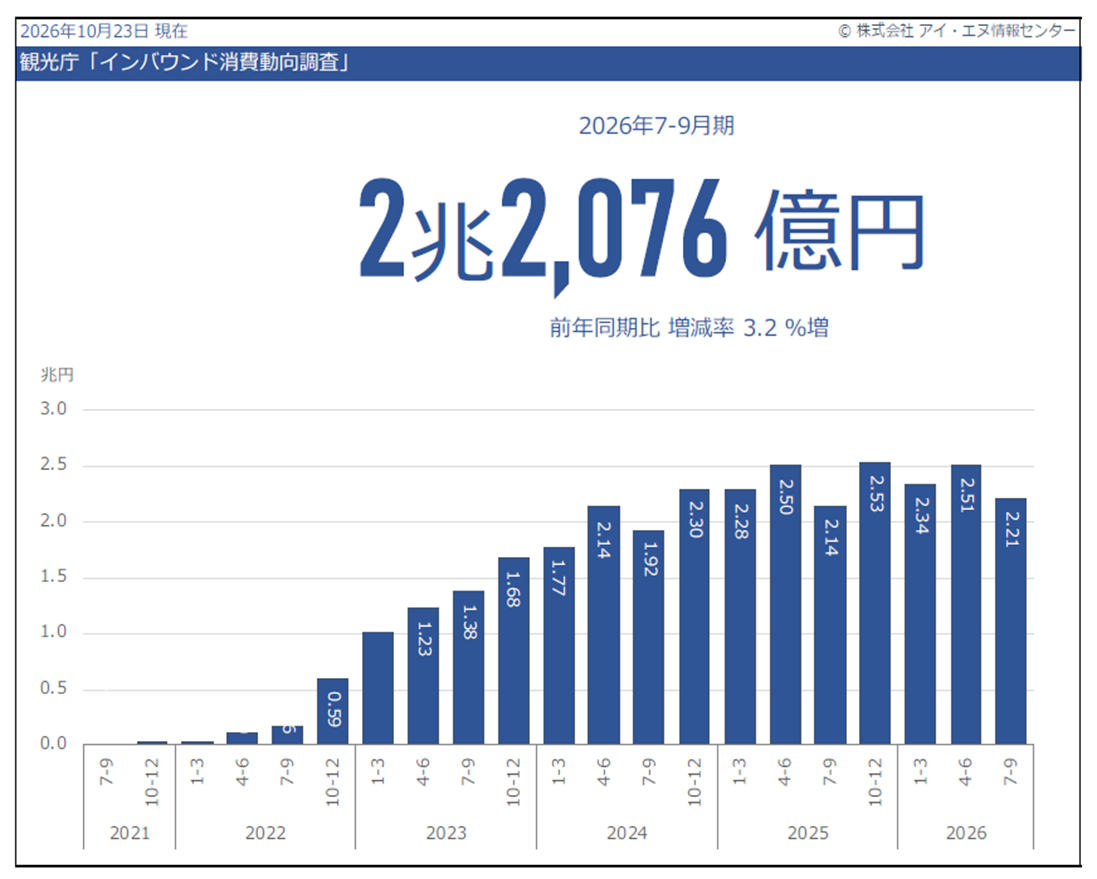Select the bar labeled 1.23
Screen dimensions: 1097x879
[423, 675]
